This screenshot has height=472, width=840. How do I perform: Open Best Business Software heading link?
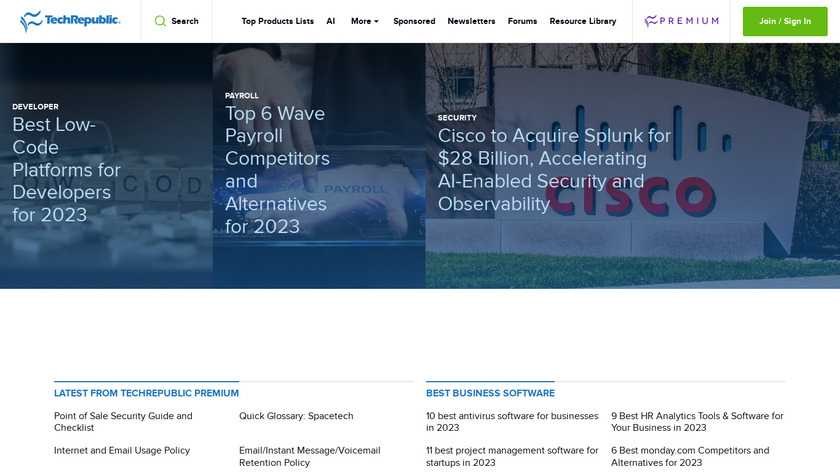pos(490,393)
